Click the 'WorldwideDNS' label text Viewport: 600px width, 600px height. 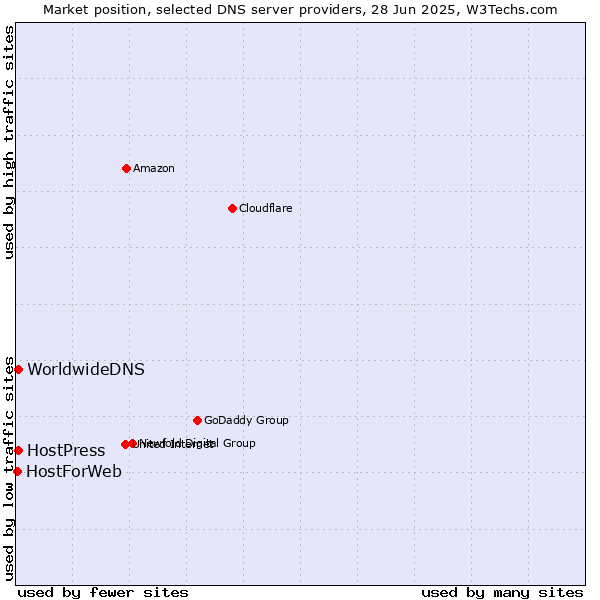tap(86, 369)
